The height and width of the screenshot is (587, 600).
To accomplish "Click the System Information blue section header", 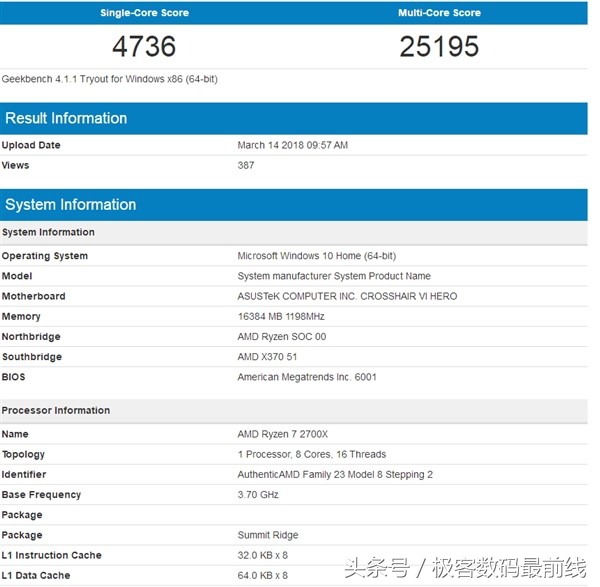I will 293,205.
